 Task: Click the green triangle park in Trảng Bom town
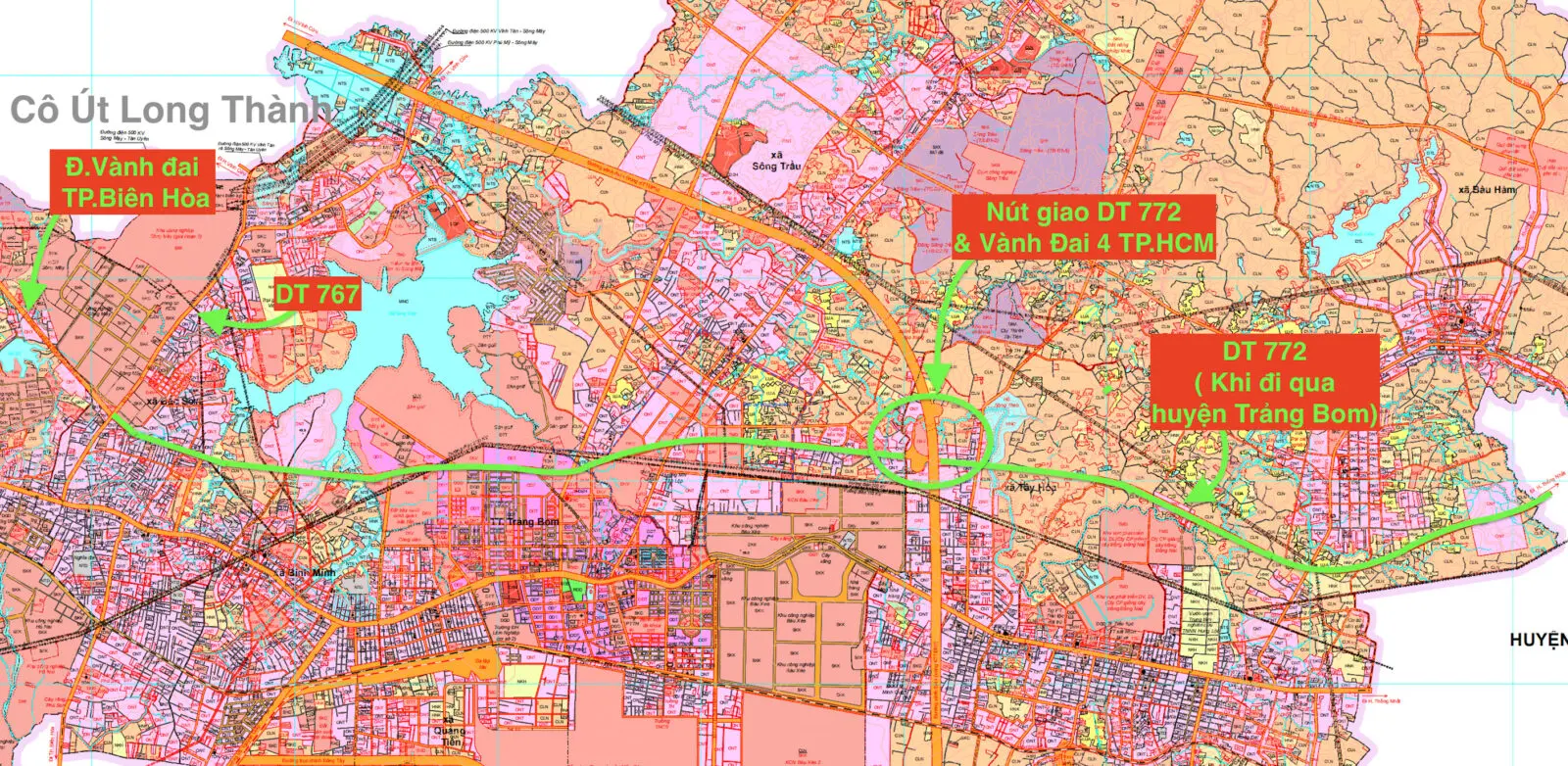point(577,590)
